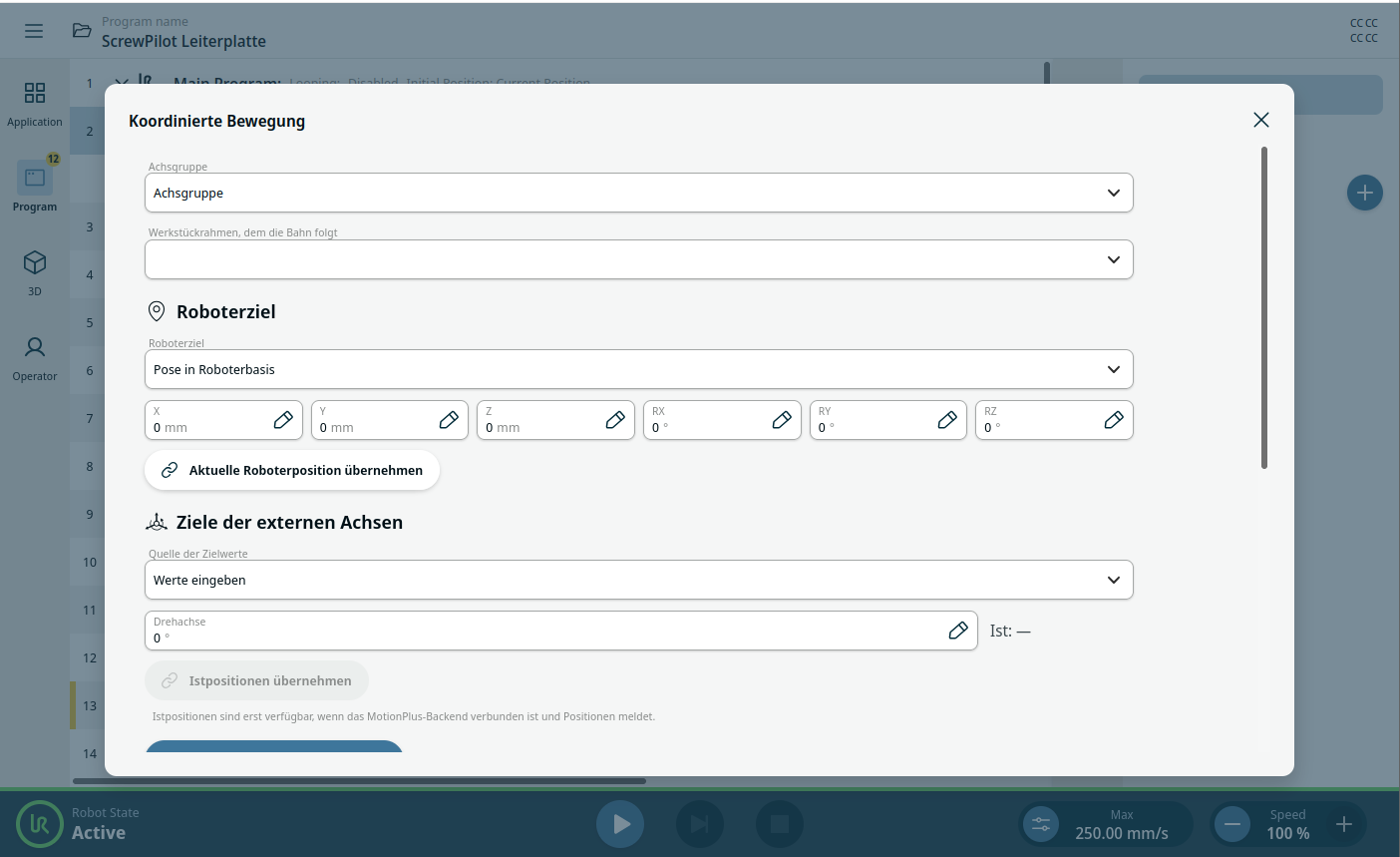The width and height of the screenshot is (1400, 857).
Task: Click the Z coordinate input field
Action: [555, 420]
